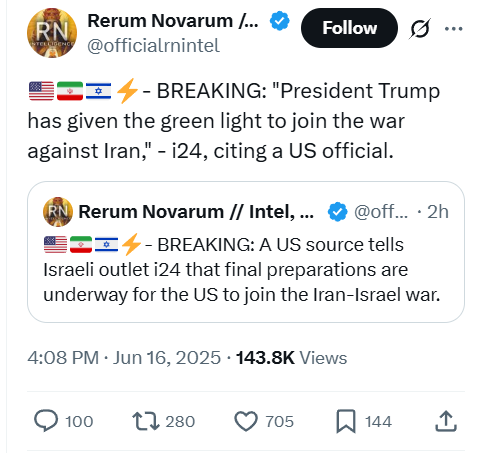Like the tweet with heart icon
This screenshot has width=479, height=453.
[246, 421]
